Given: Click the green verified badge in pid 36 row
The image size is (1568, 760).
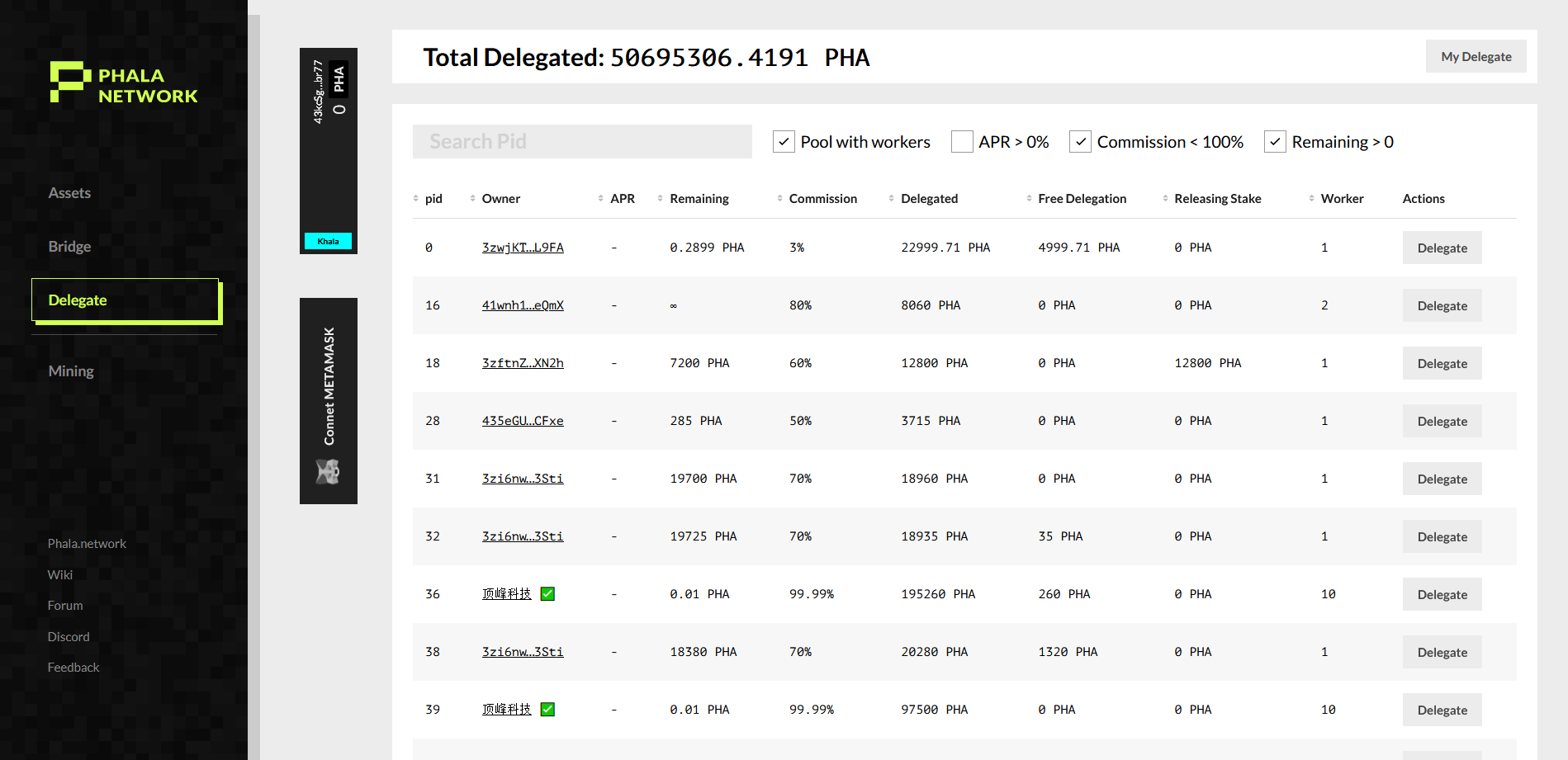Looking at the screenshot, I should click(547, 594).
